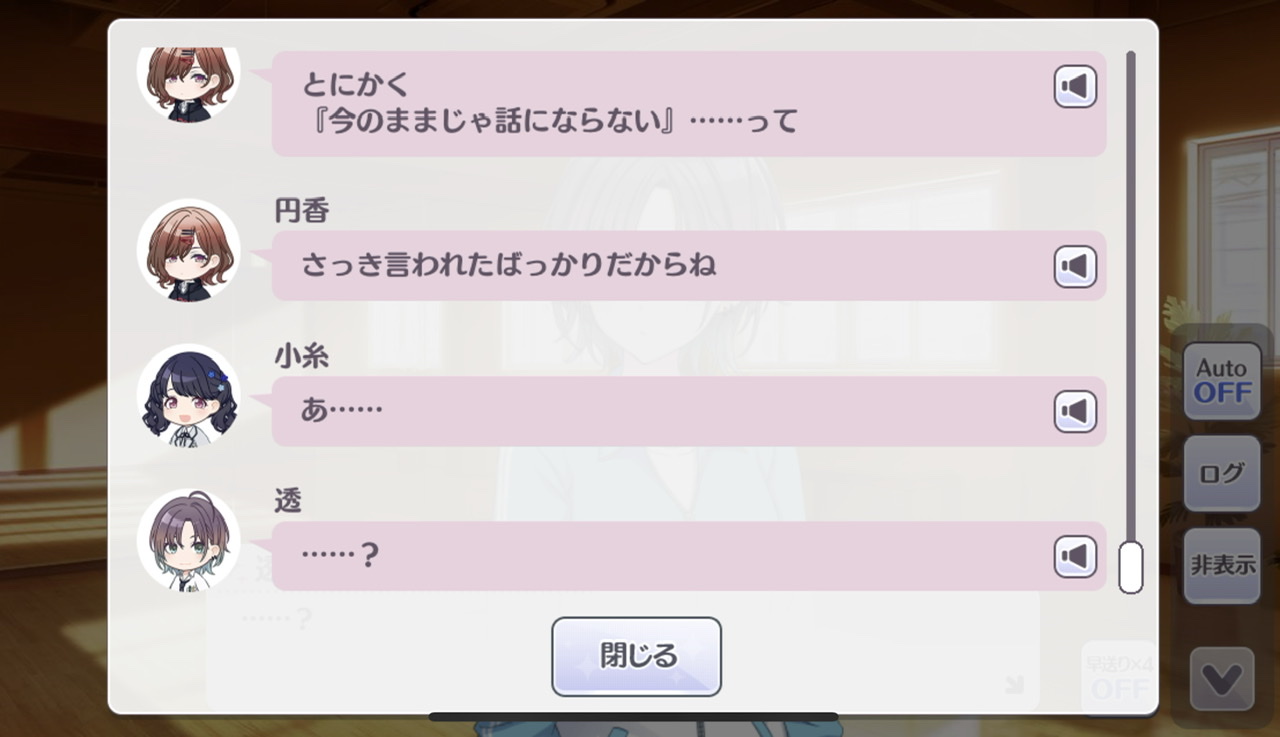Select the 『今のままじゃ話にならない』 speech bubble
Viewport: 1280px width, 737px height.
[689, 103]
